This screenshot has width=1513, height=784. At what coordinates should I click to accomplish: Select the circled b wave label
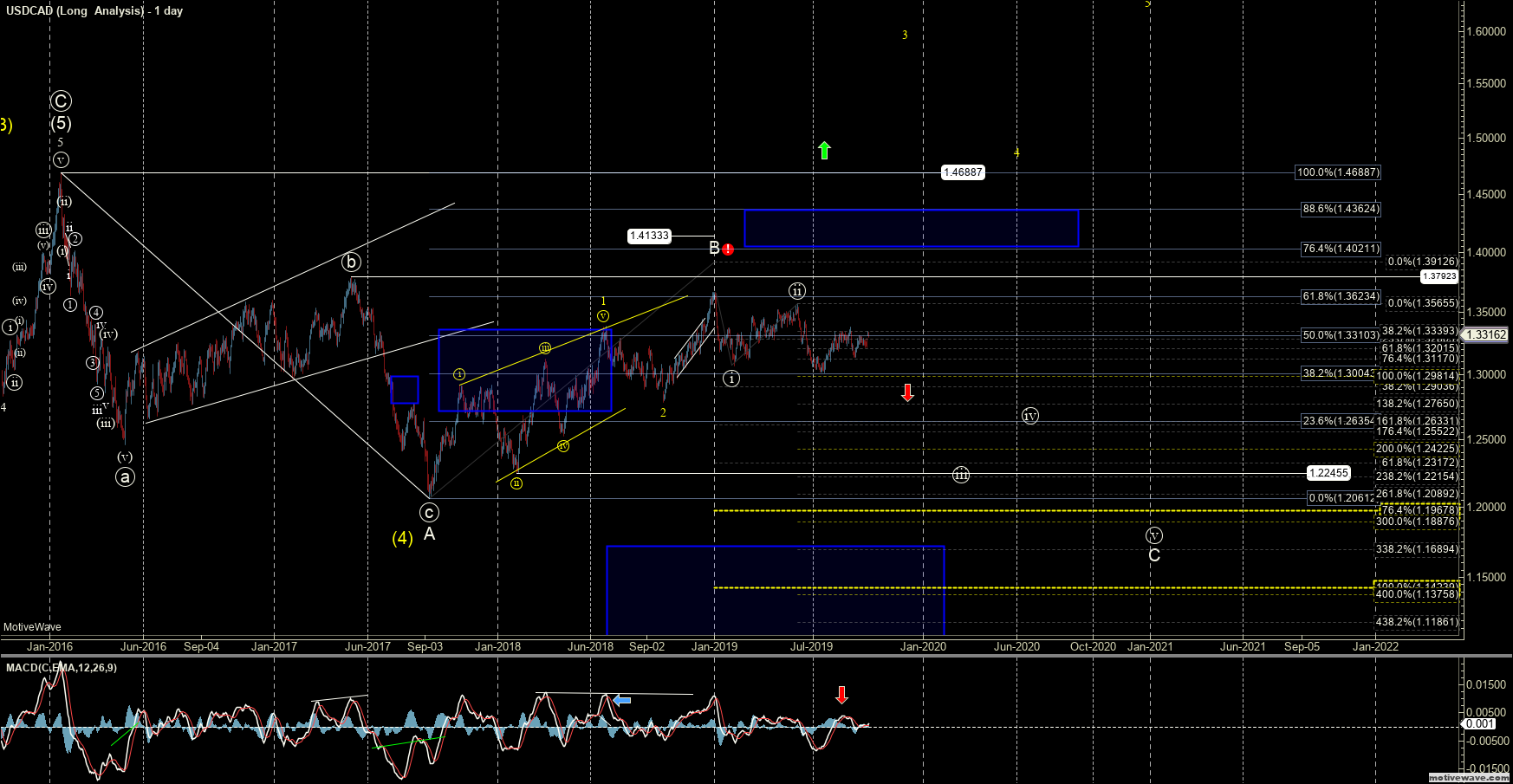click(x=350, y=262)
